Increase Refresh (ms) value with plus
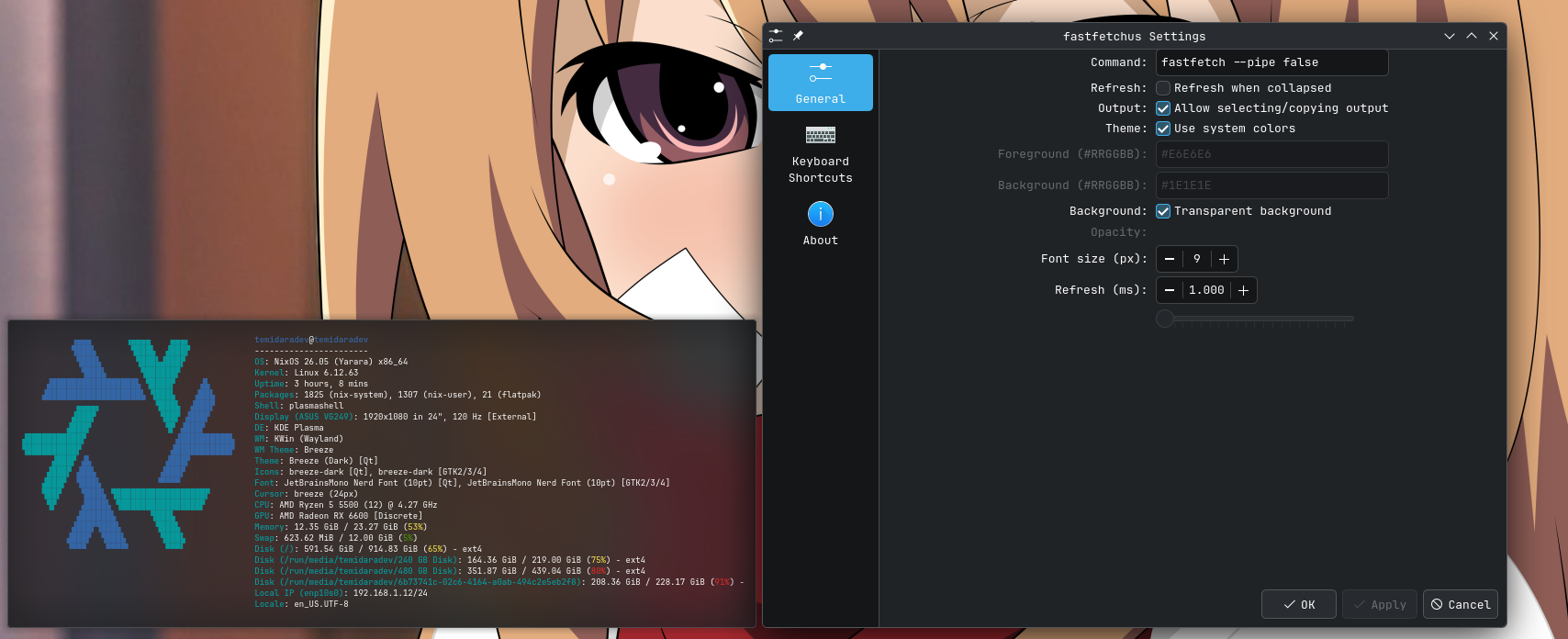1568x639 pixels. [1243, 290]
